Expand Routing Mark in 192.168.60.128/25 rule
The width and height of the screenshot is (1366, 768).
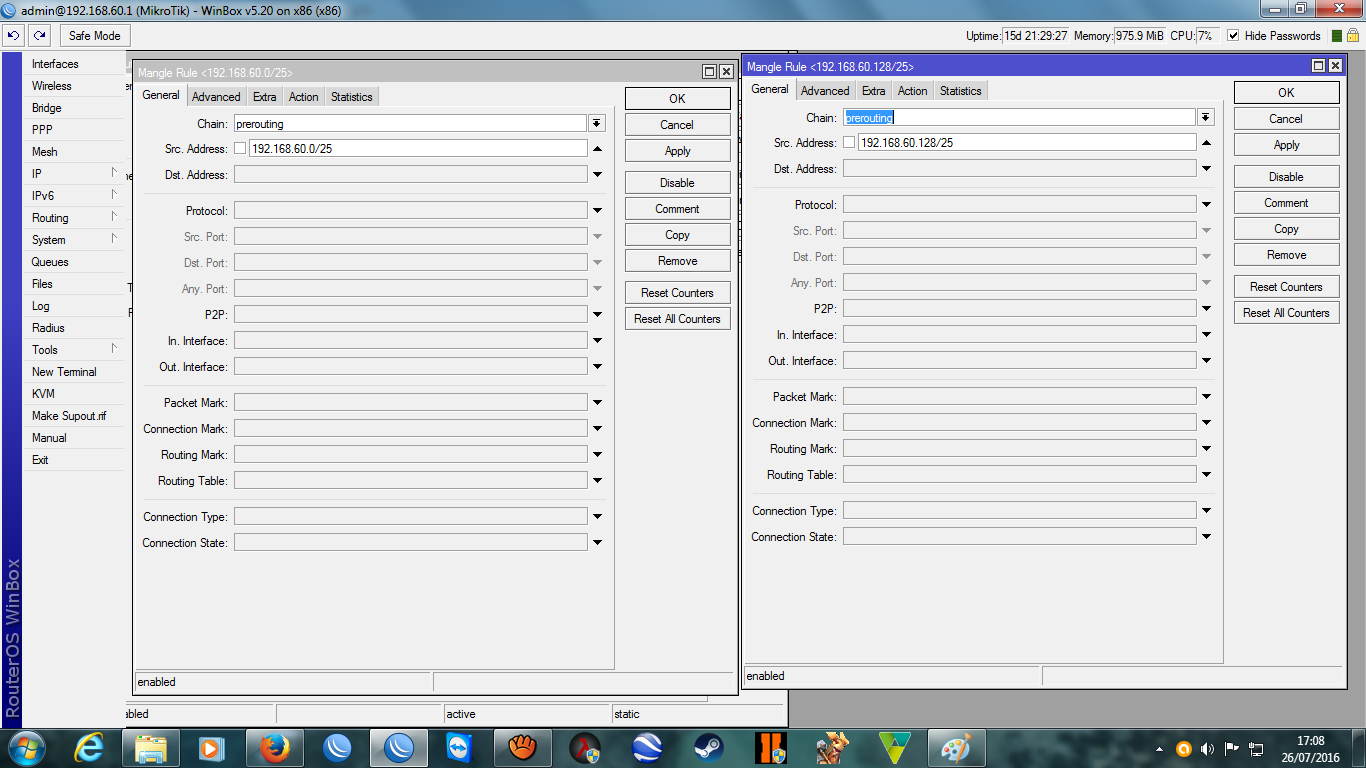click(1206, 449)
